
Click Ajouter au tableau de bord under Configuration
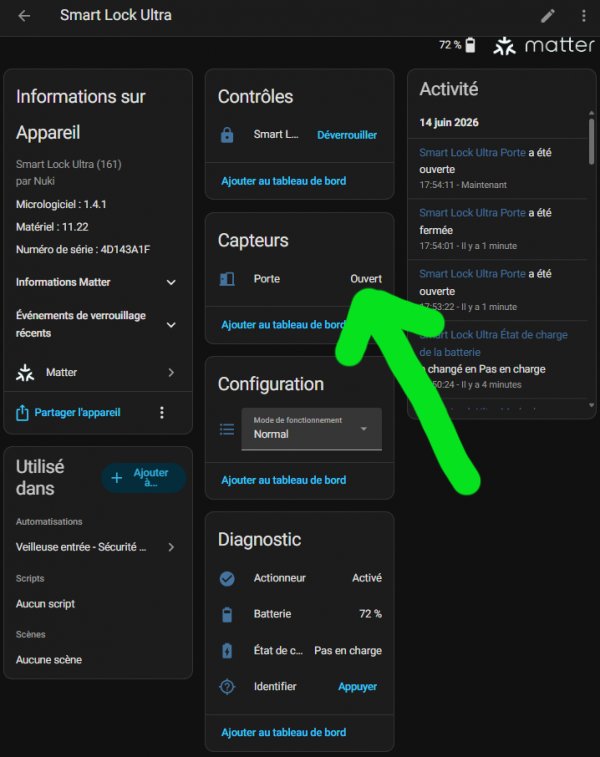pyautogui.click(x=283, y=480)
